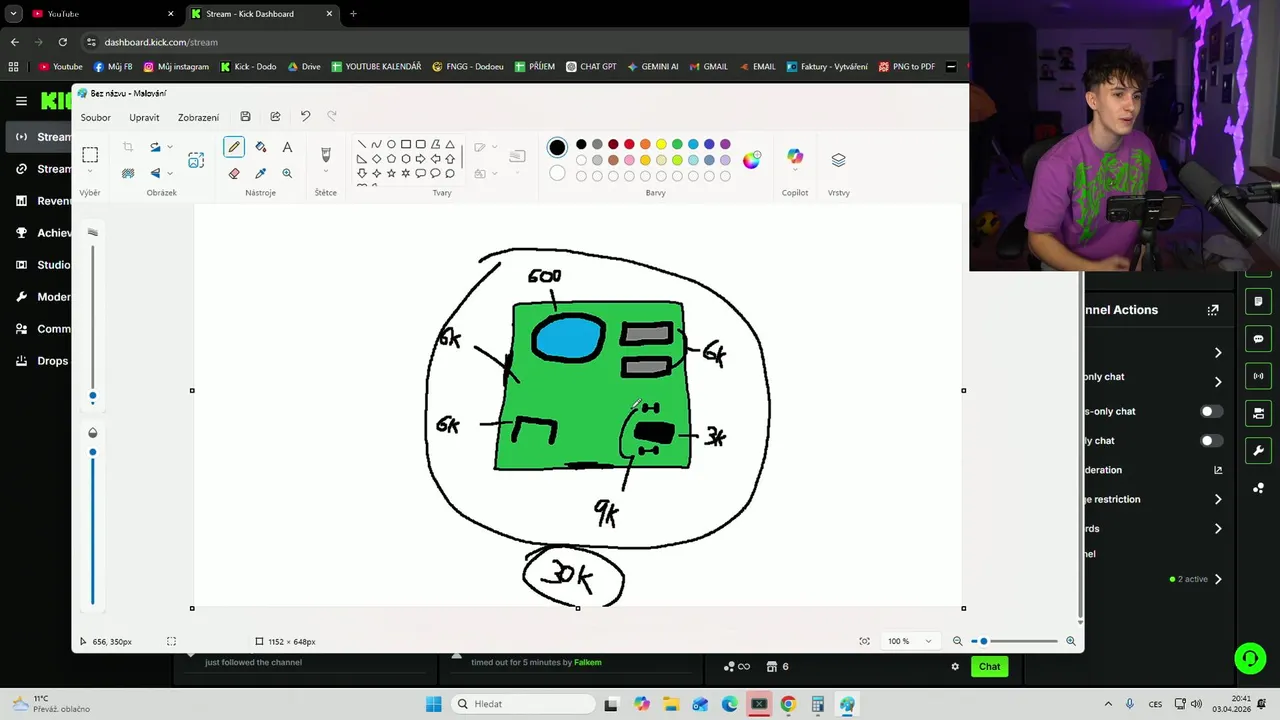The image size is (1280, 720).
Task: Open the Brushes dropdown
Action: [x=325, y=172]
